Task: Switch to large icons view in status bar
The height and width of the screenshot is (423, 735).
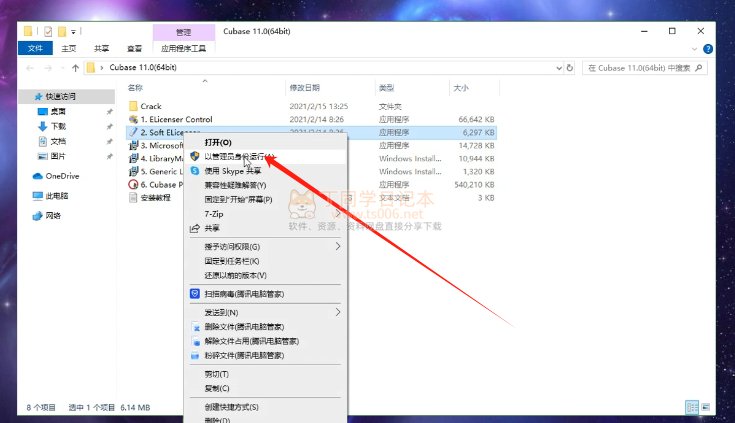Action: click(x=705, y=407)
